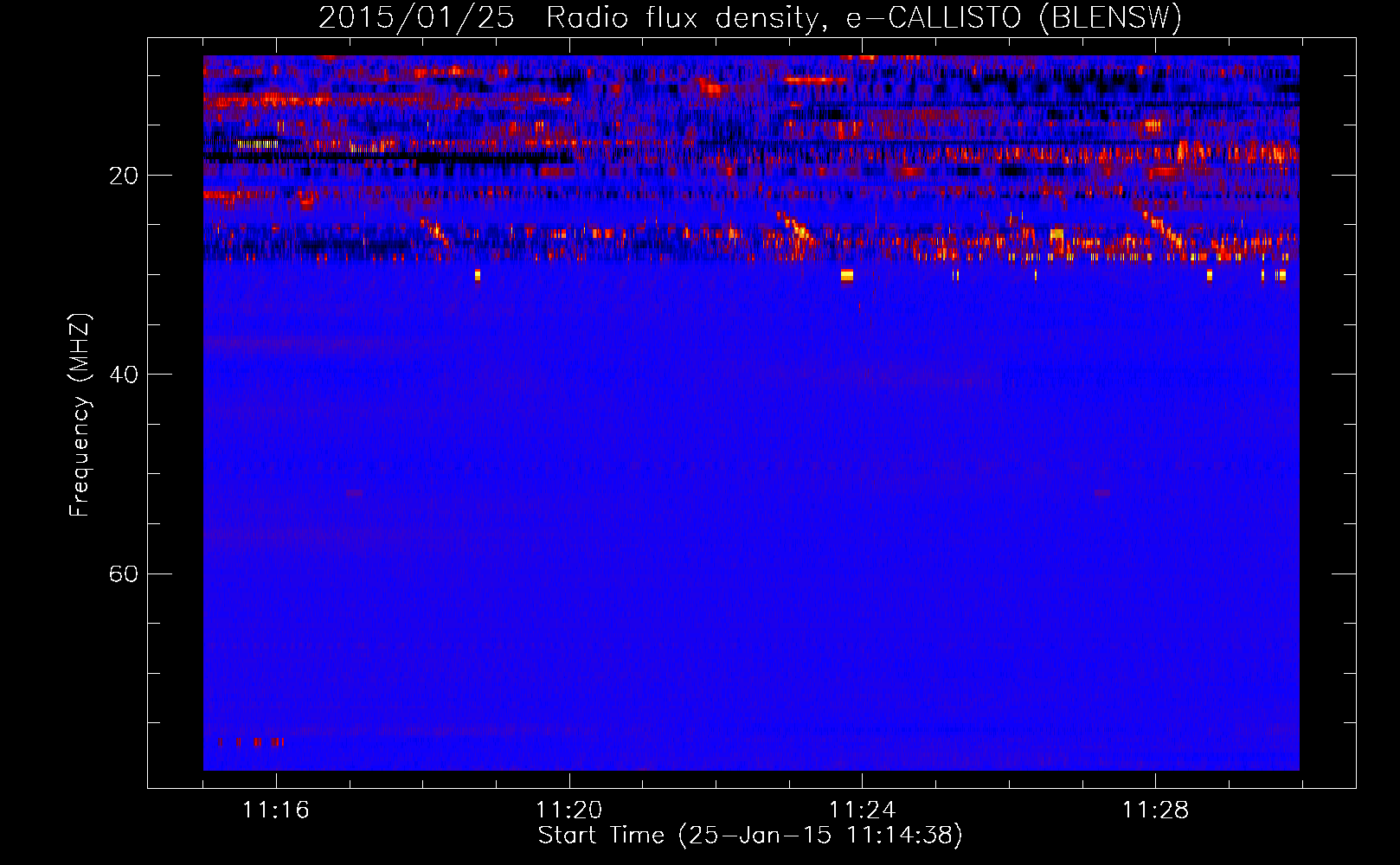This screenshot has width=1400, height=865.
Task: Click the '11:28' time tick label
Action: pyautogui.click(x=1156, y=811)
